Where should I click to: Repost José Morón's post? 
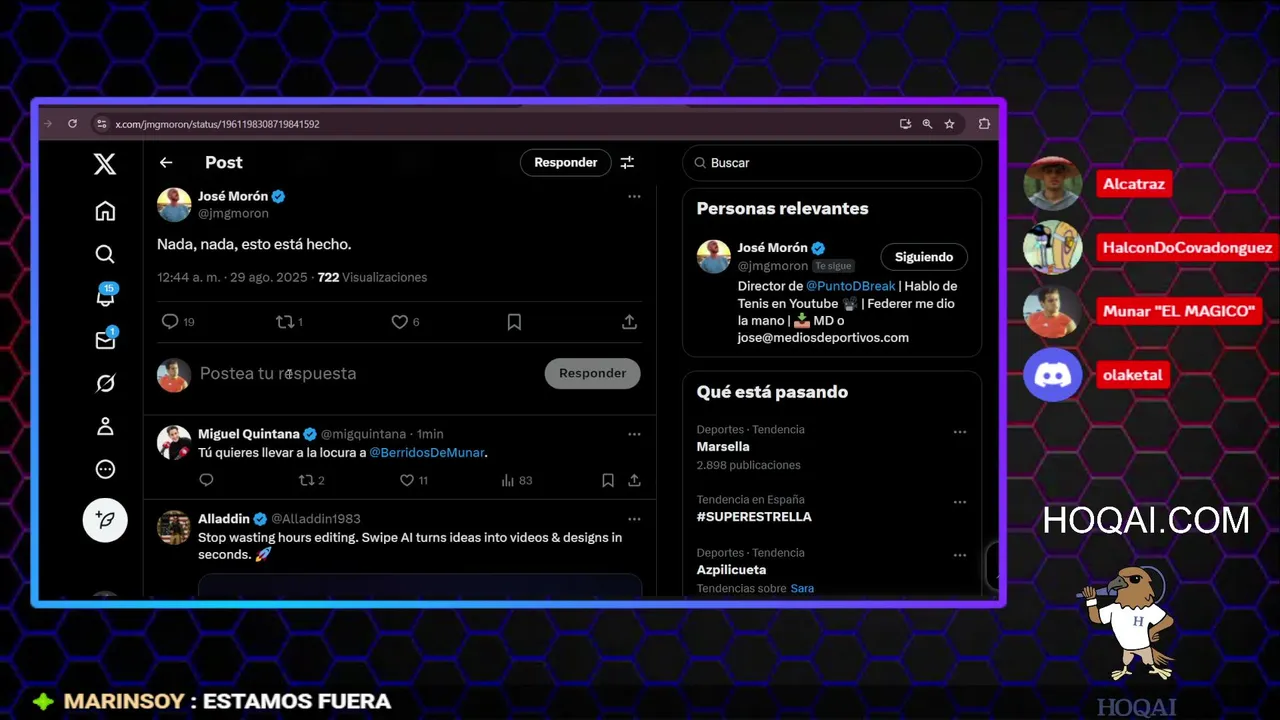[289, 322]
